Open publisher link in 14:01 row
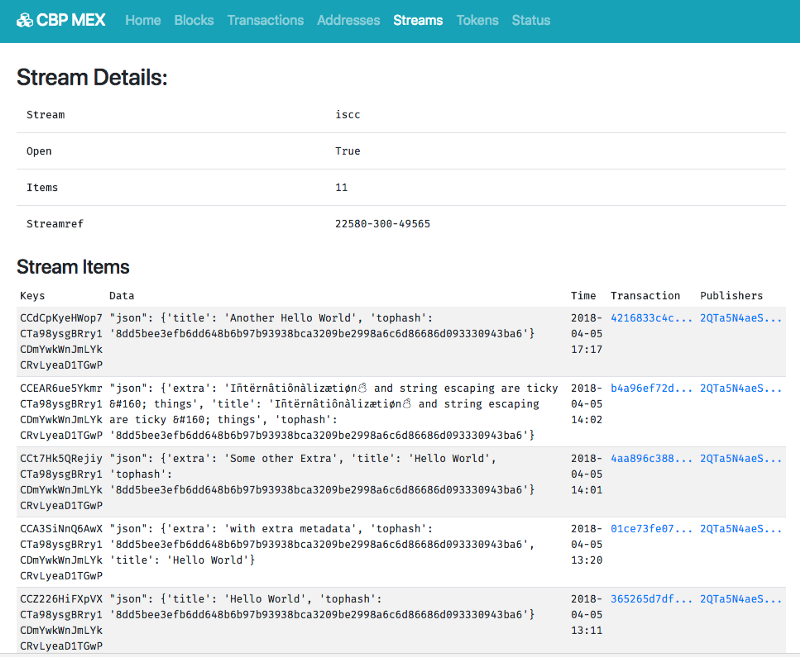 tap(741, 458)
